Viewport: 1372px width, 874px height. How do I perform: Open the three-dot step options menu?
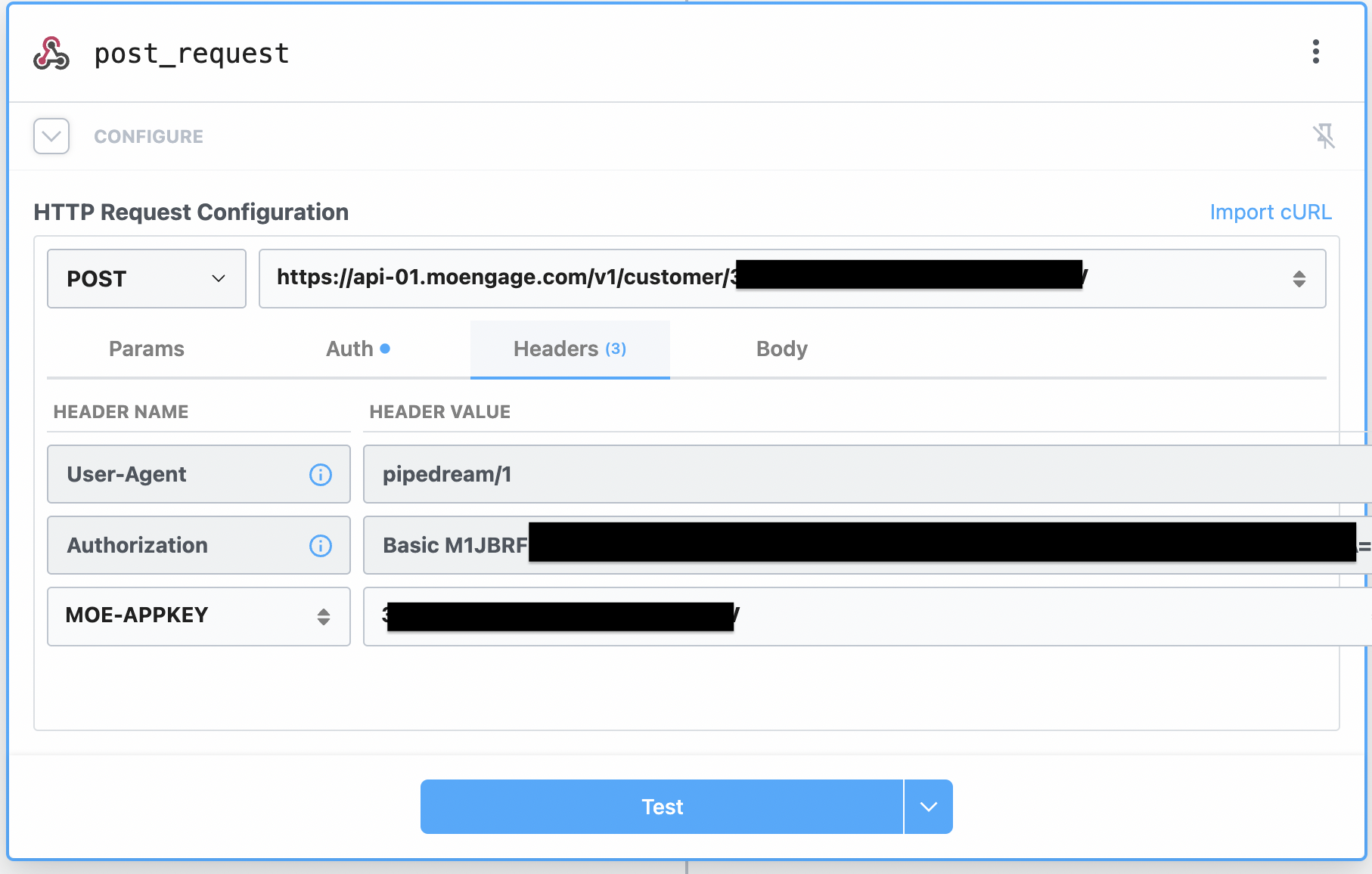pos(1316,51)
